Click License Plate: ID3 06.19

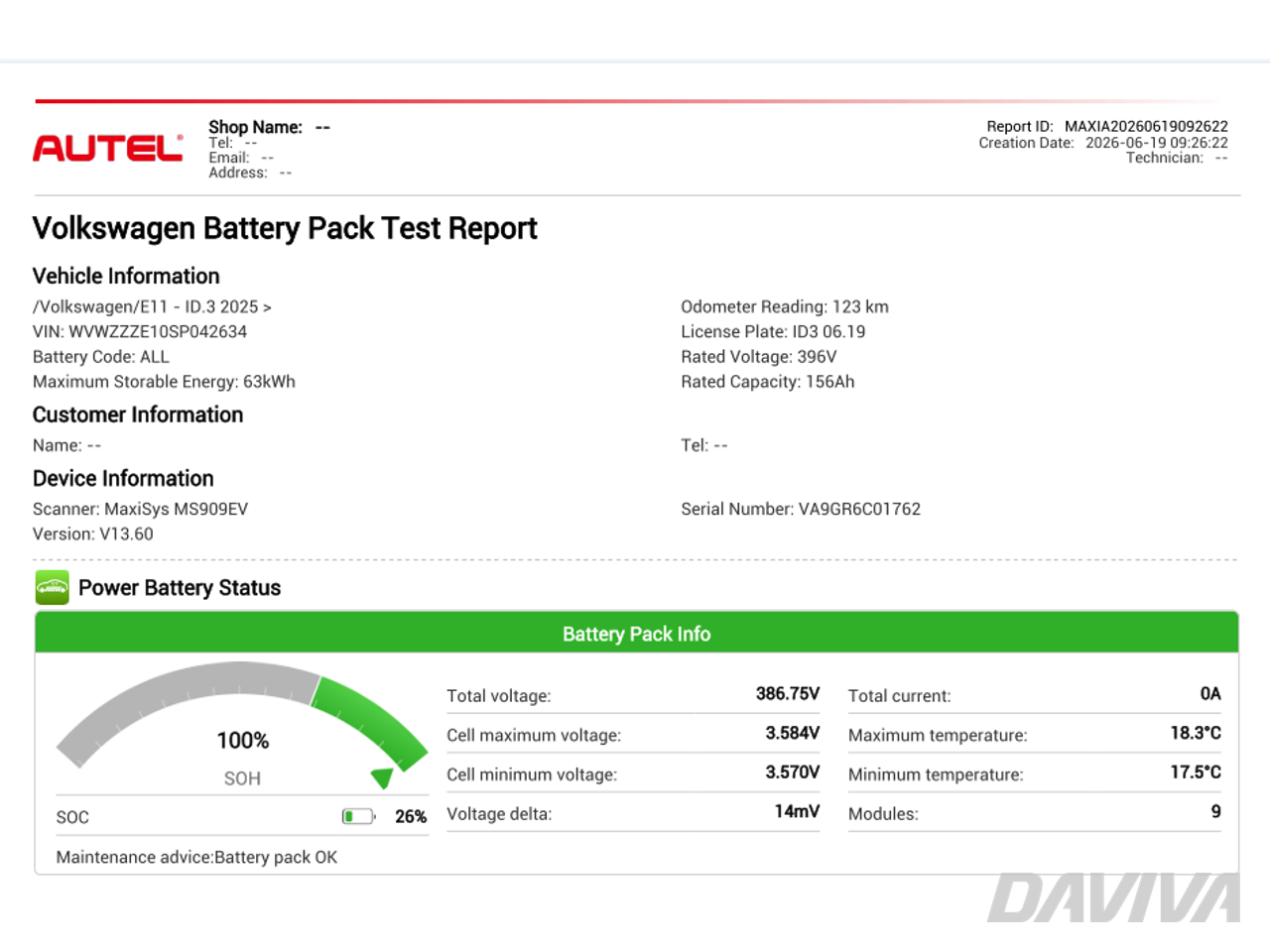point(773,331)
